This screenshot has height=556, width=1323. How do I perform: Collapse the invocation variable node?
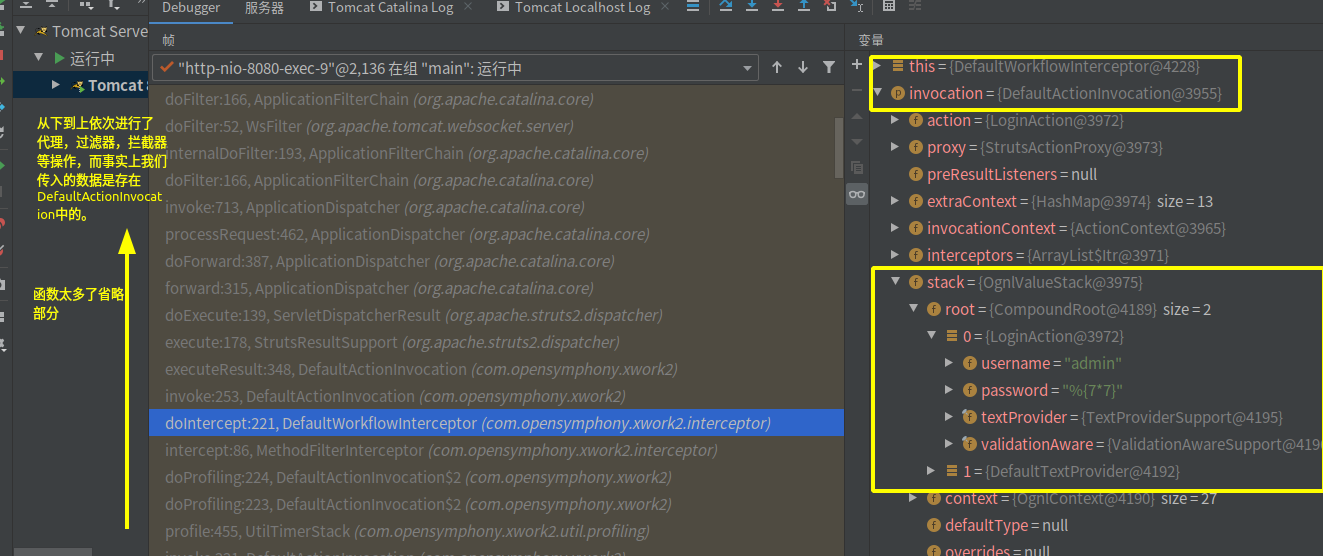(877, 93)
